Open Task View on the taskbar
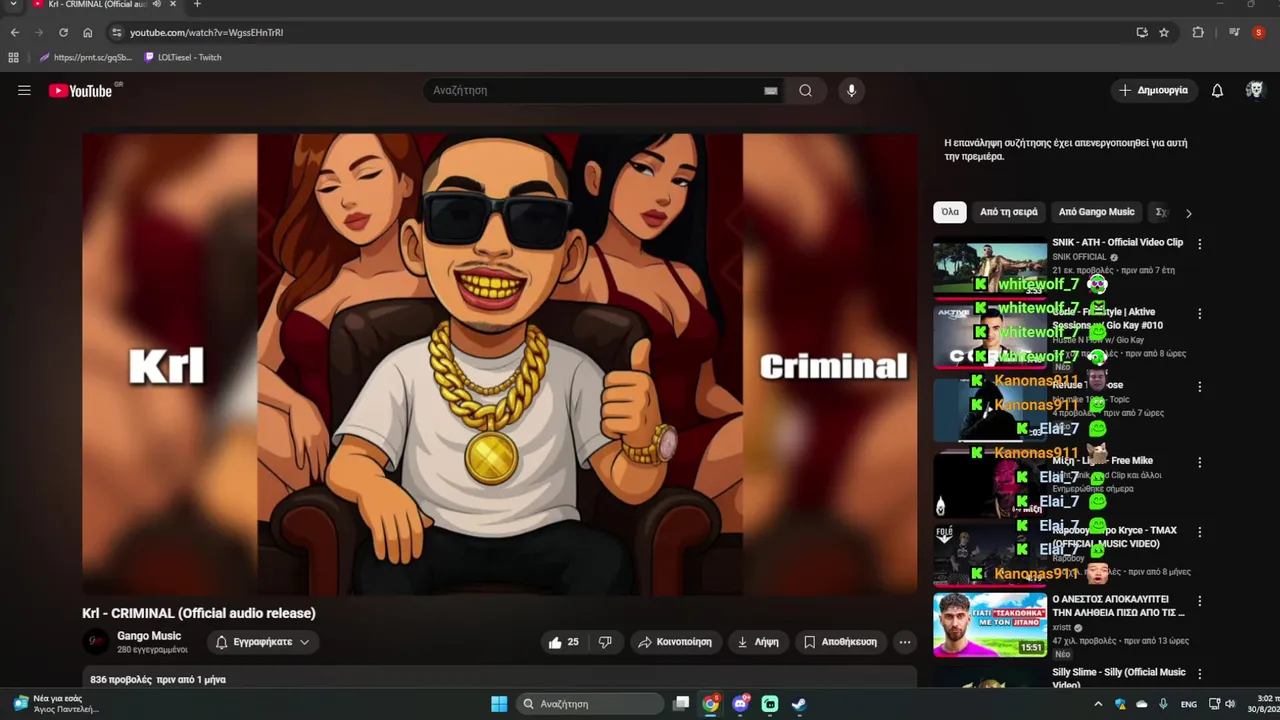1280x720 pixels. pos(681,704)
